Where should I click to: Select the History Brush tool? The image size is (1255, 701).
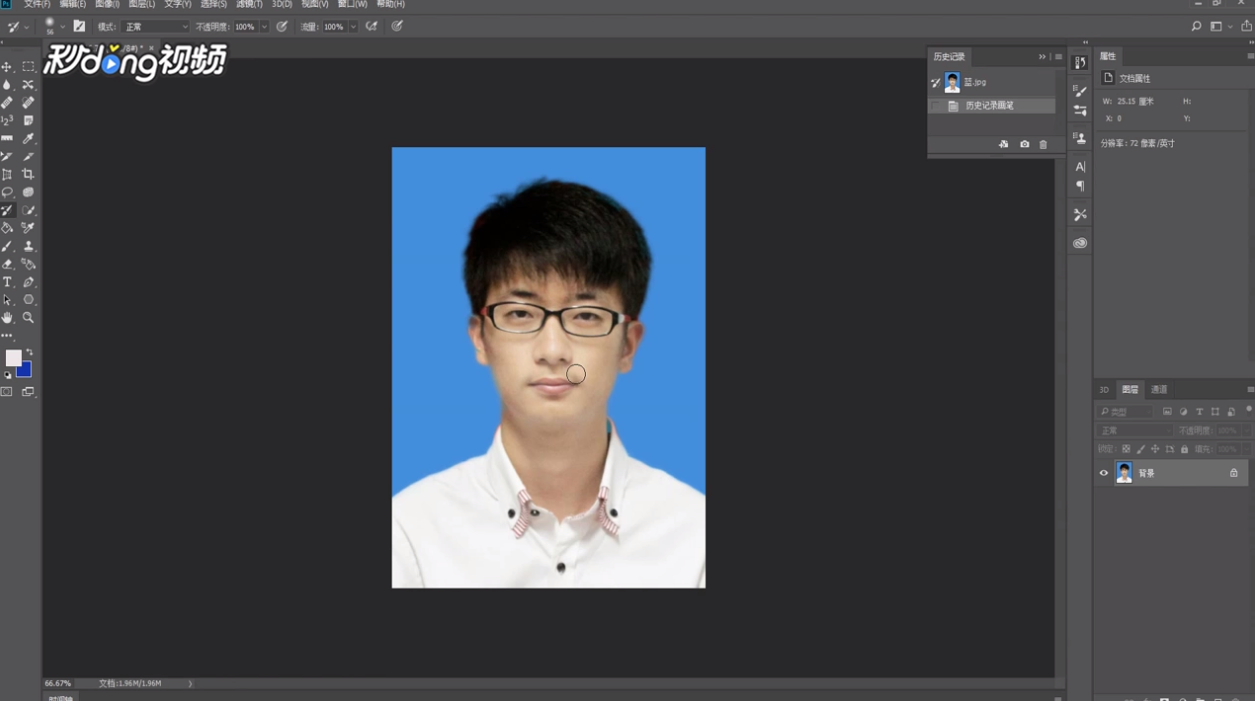pos(7,210)
